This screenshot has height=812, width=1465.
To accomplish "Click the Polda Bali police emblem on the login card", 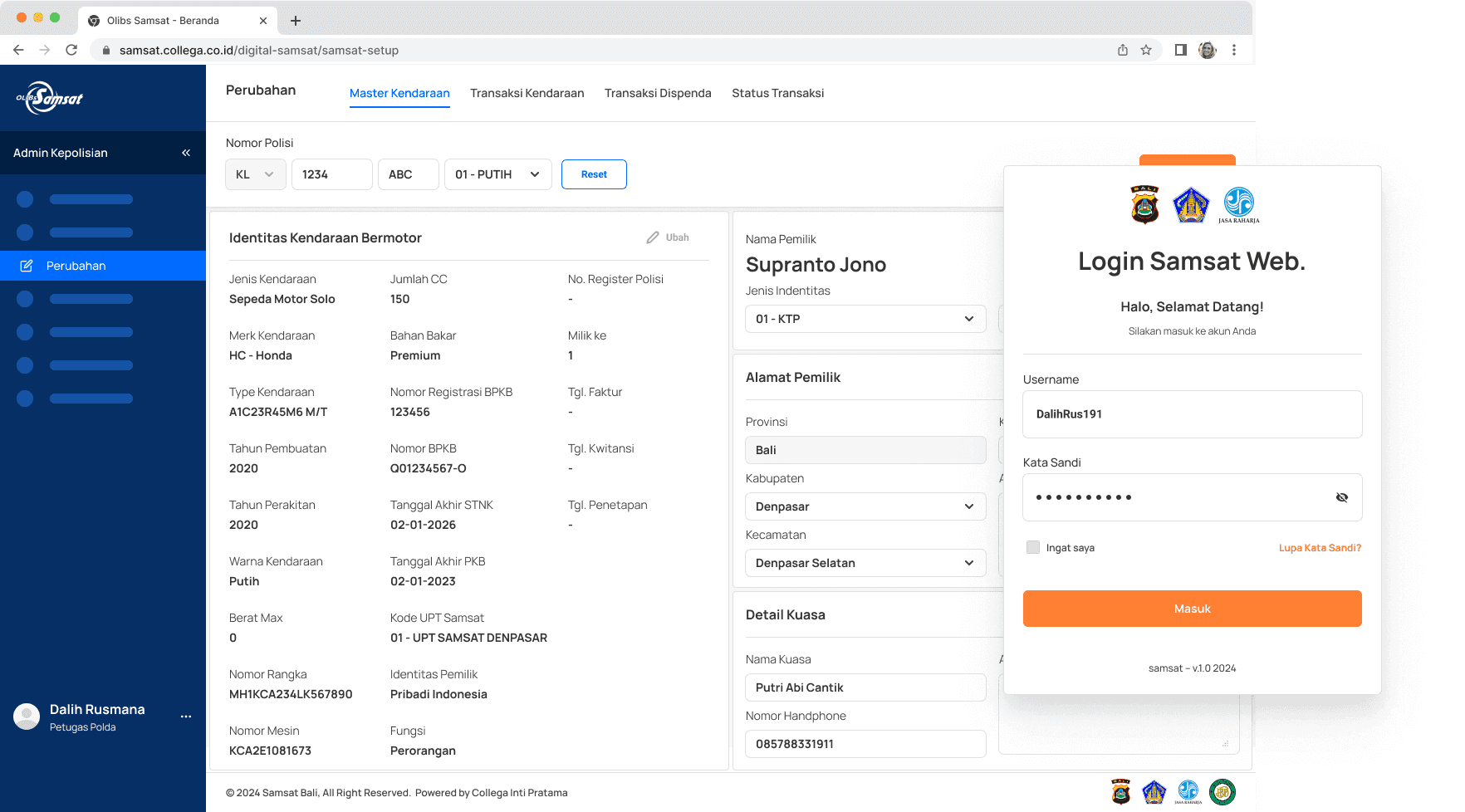I will (1144, 204).
